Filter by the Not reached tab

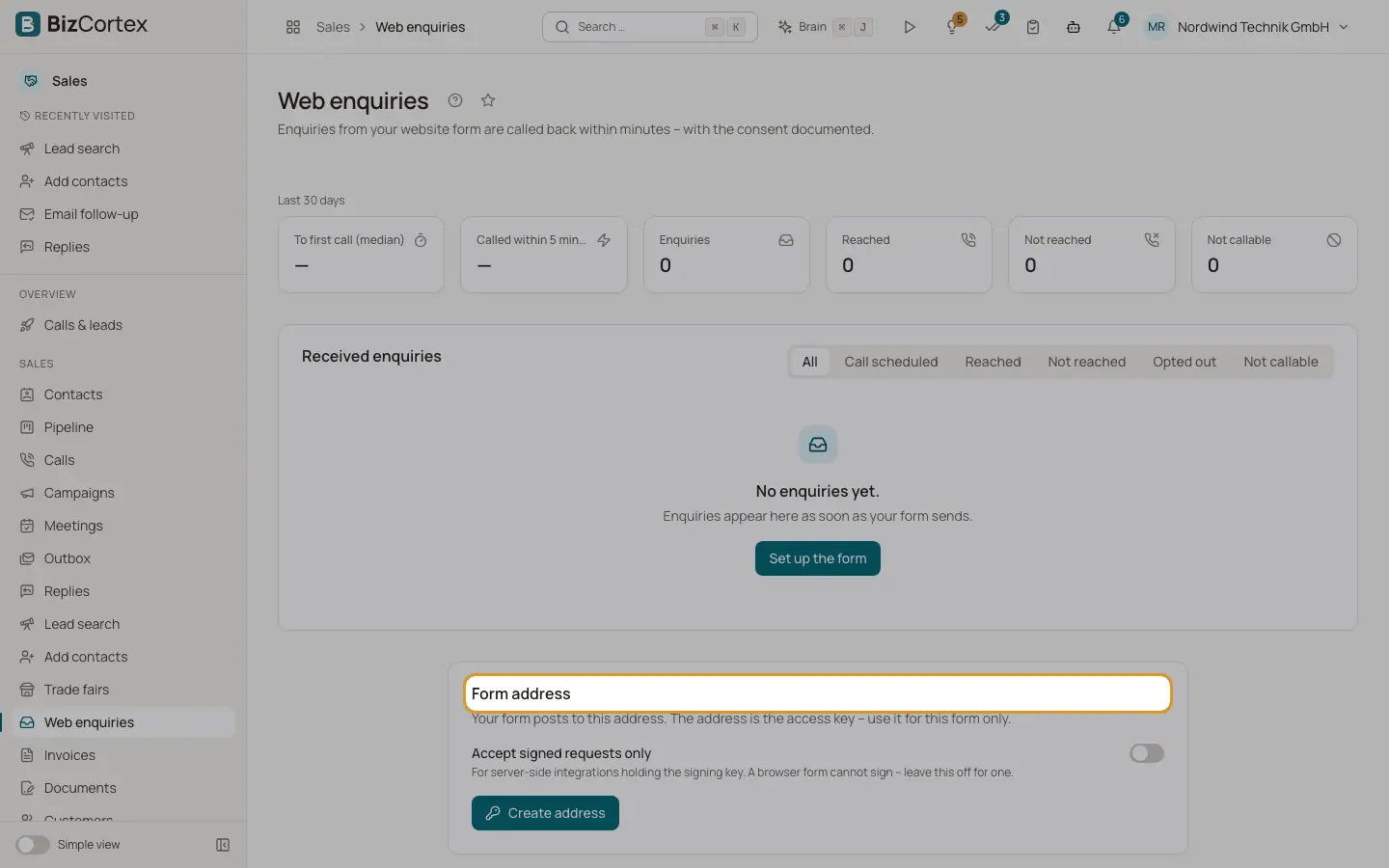point(1087,362)
